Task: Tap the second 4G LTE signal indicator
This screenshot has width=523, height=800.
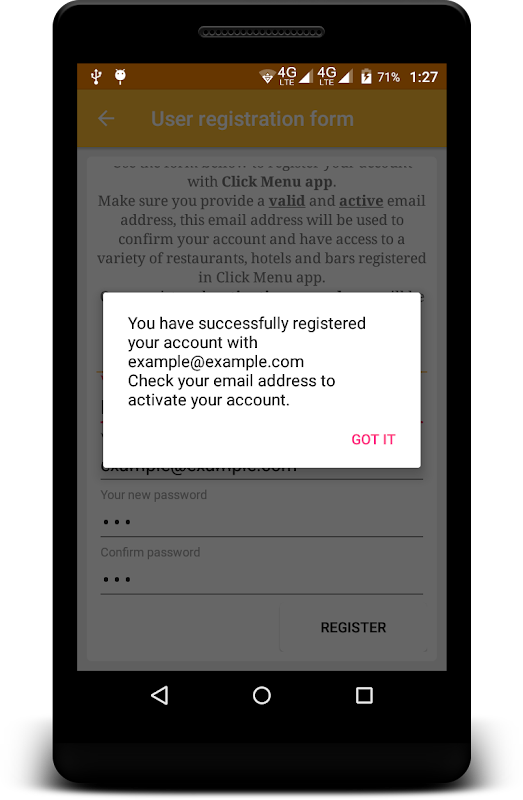Action: click(334, 76)
